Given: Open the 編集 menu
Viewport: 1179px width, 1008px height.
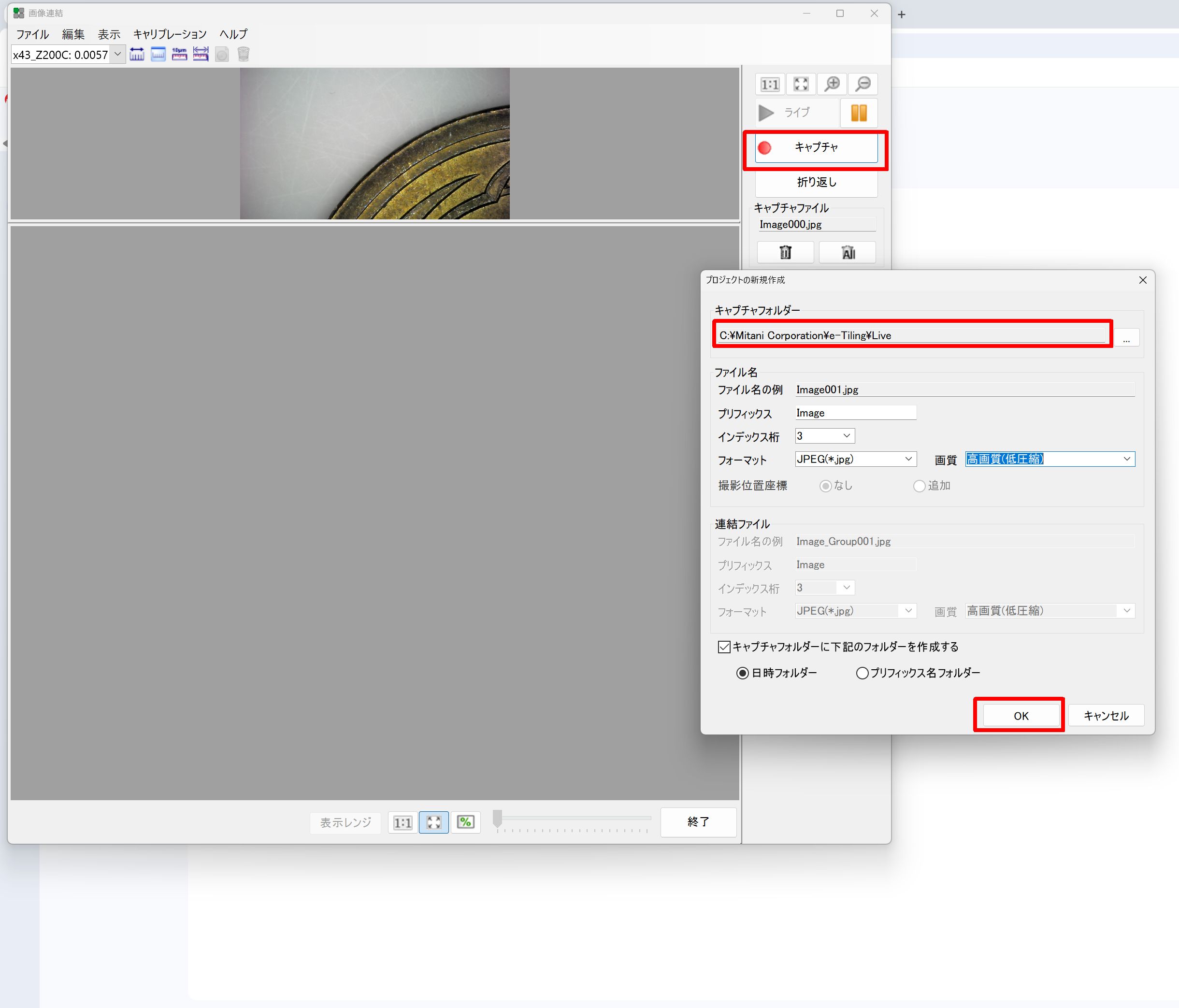Looking at the screenshot, I should coord(73,34).
